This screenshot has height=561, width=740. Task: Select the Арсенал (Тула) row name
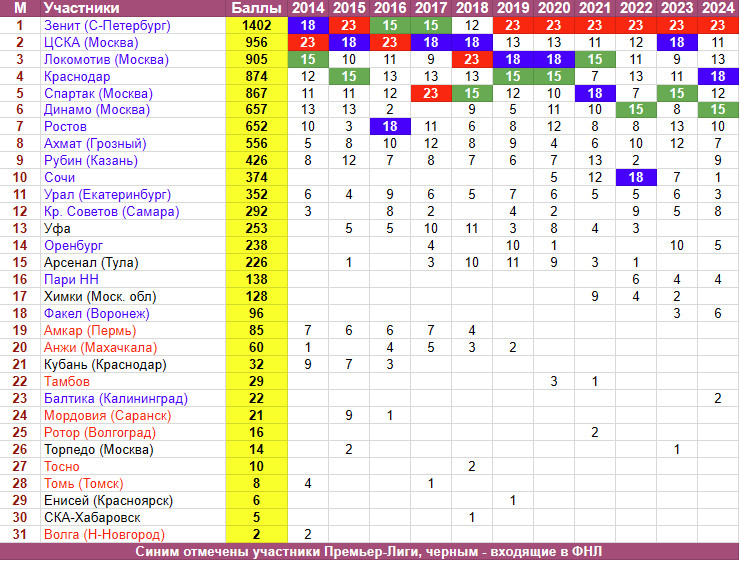[91, 262]
